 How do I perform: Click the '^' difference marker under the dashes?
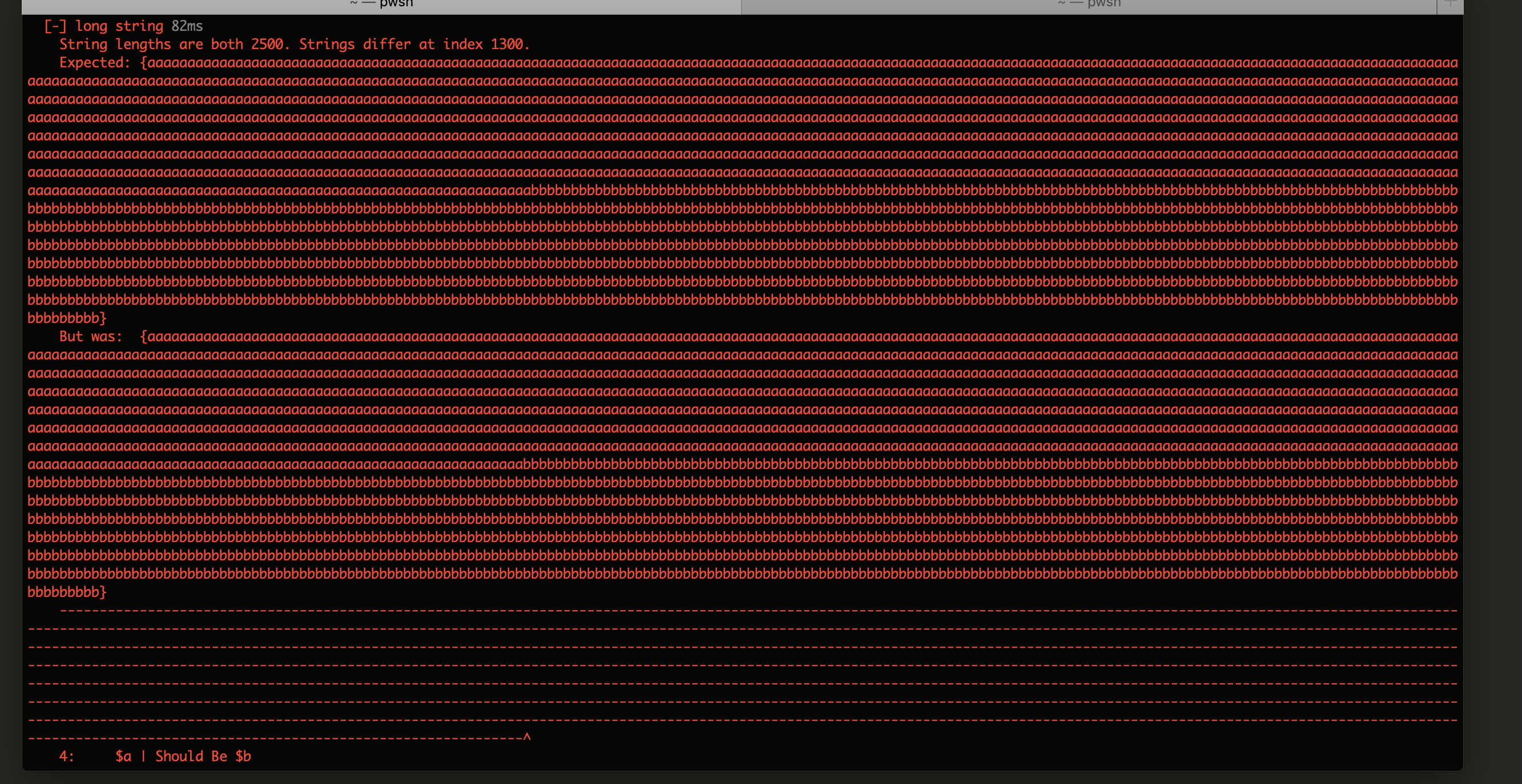[x=527, y=738]
